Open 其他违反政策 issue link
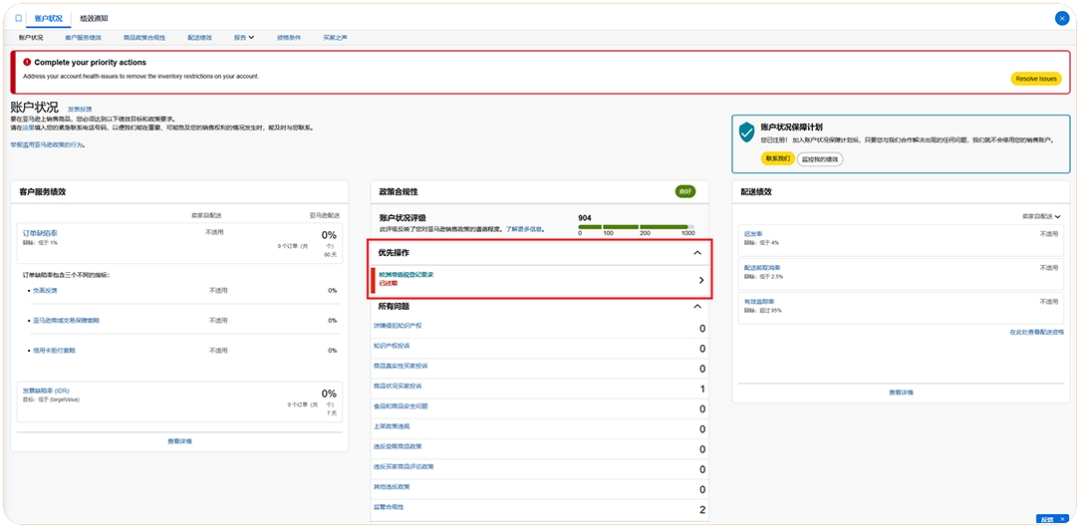This screenshot has height=528, width=1080. [x=391, y=487]
